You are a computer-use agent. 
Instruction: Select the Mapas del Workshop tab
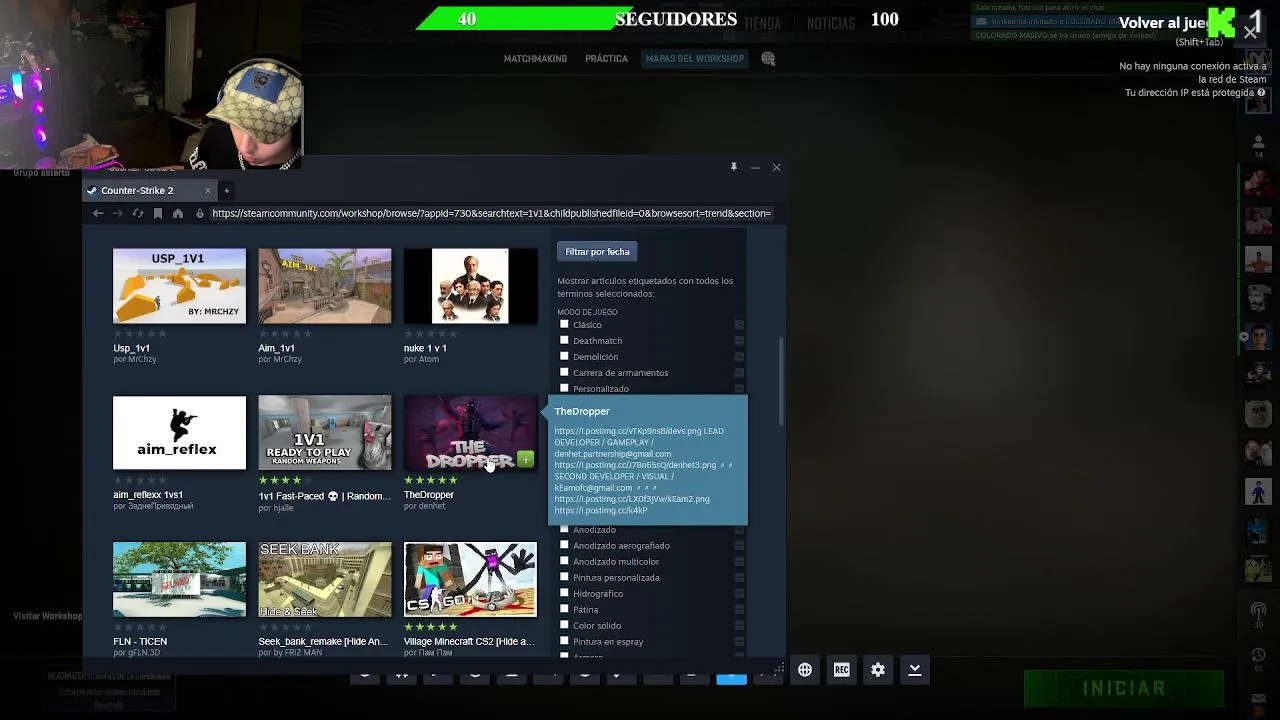point(695,59)
